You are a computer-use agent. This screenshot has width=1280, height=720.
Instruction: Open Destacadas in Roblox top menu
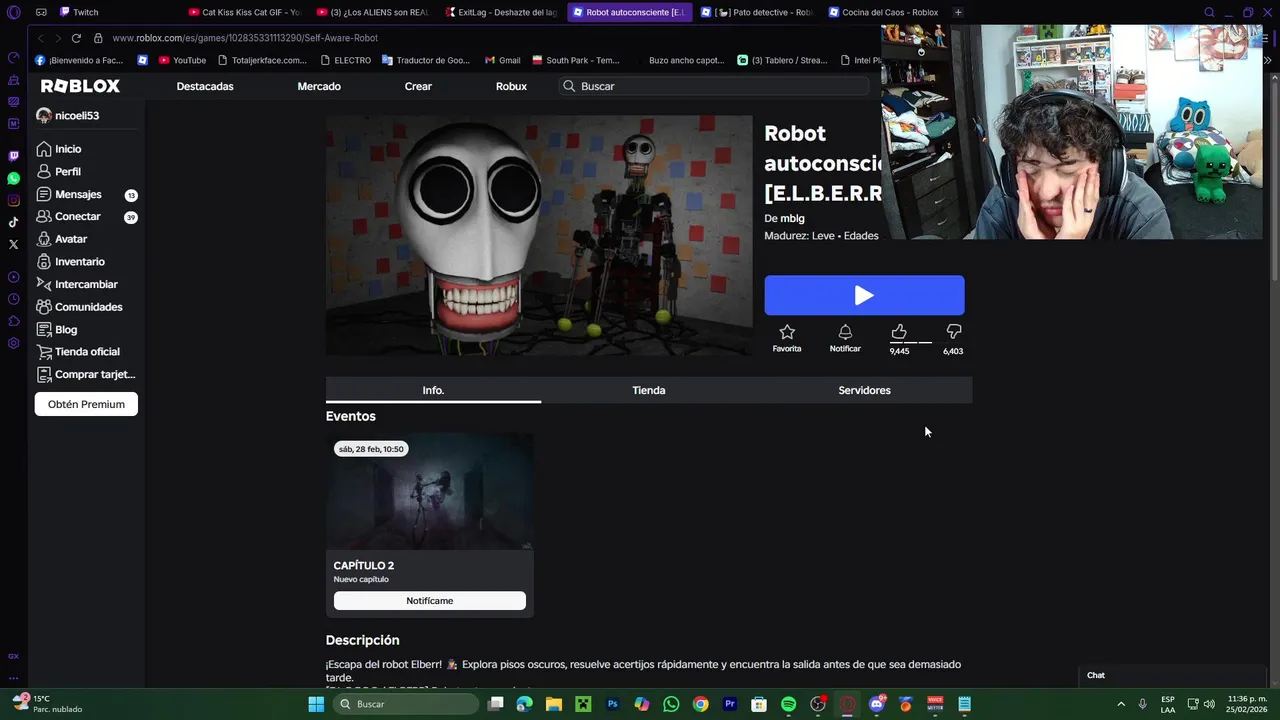pyautogui.click(x=205, y=86)
